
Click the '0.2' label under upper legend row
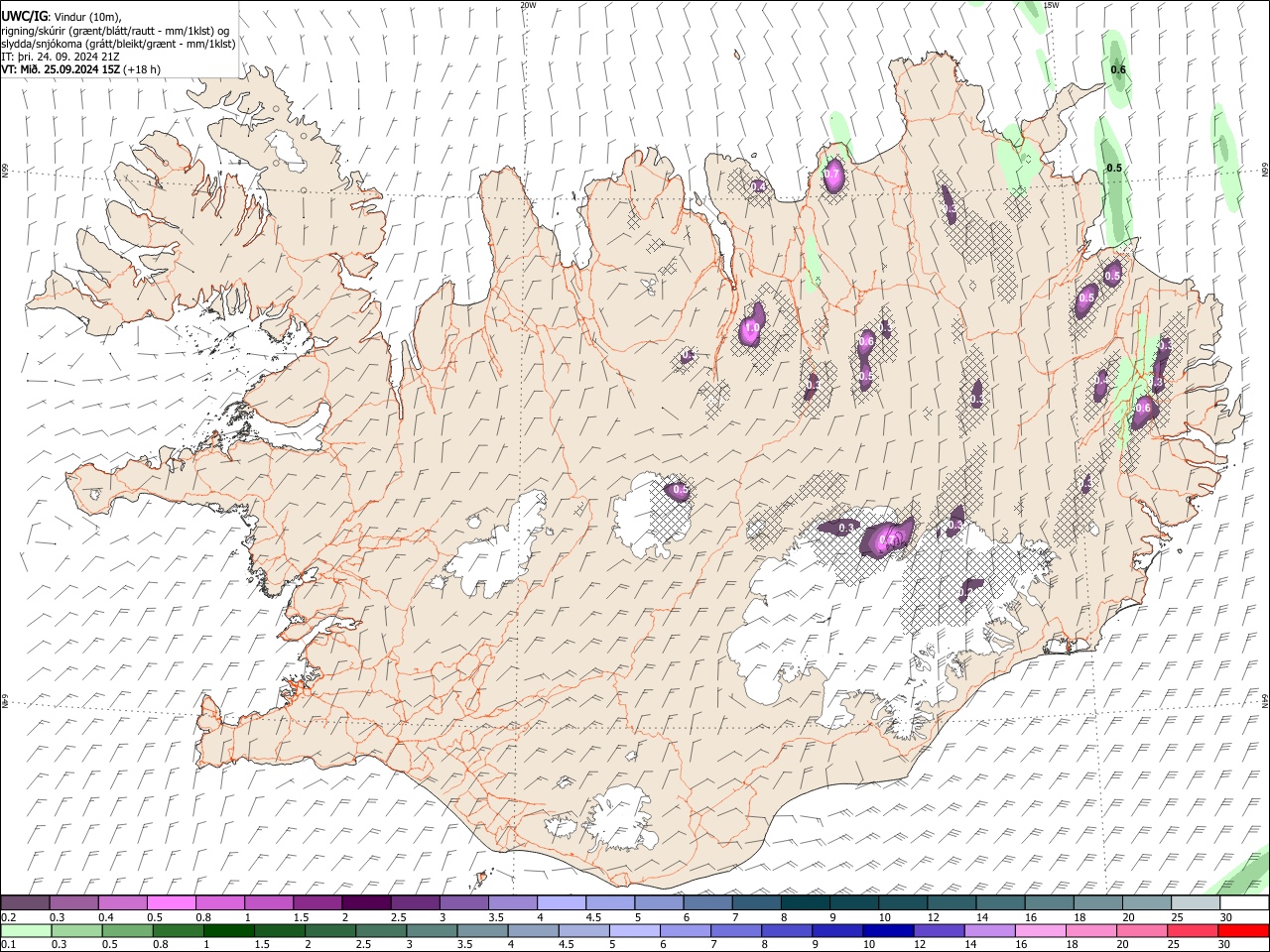point(8,917)
